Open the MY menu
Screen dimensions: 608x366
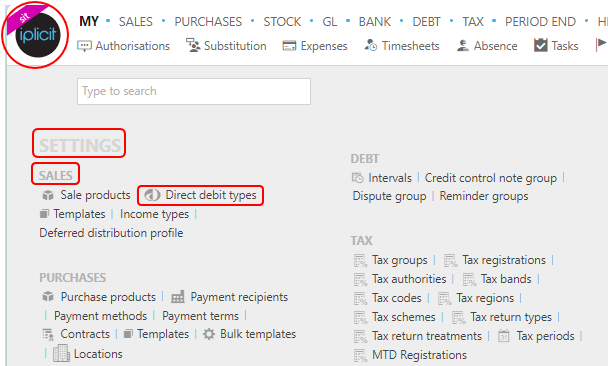point(89,21)
